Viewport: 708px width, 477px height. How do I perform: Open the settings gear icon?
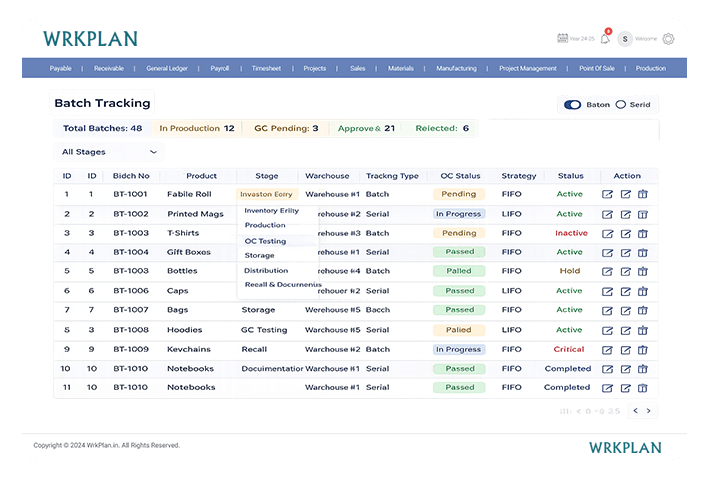tap(668, 39)
